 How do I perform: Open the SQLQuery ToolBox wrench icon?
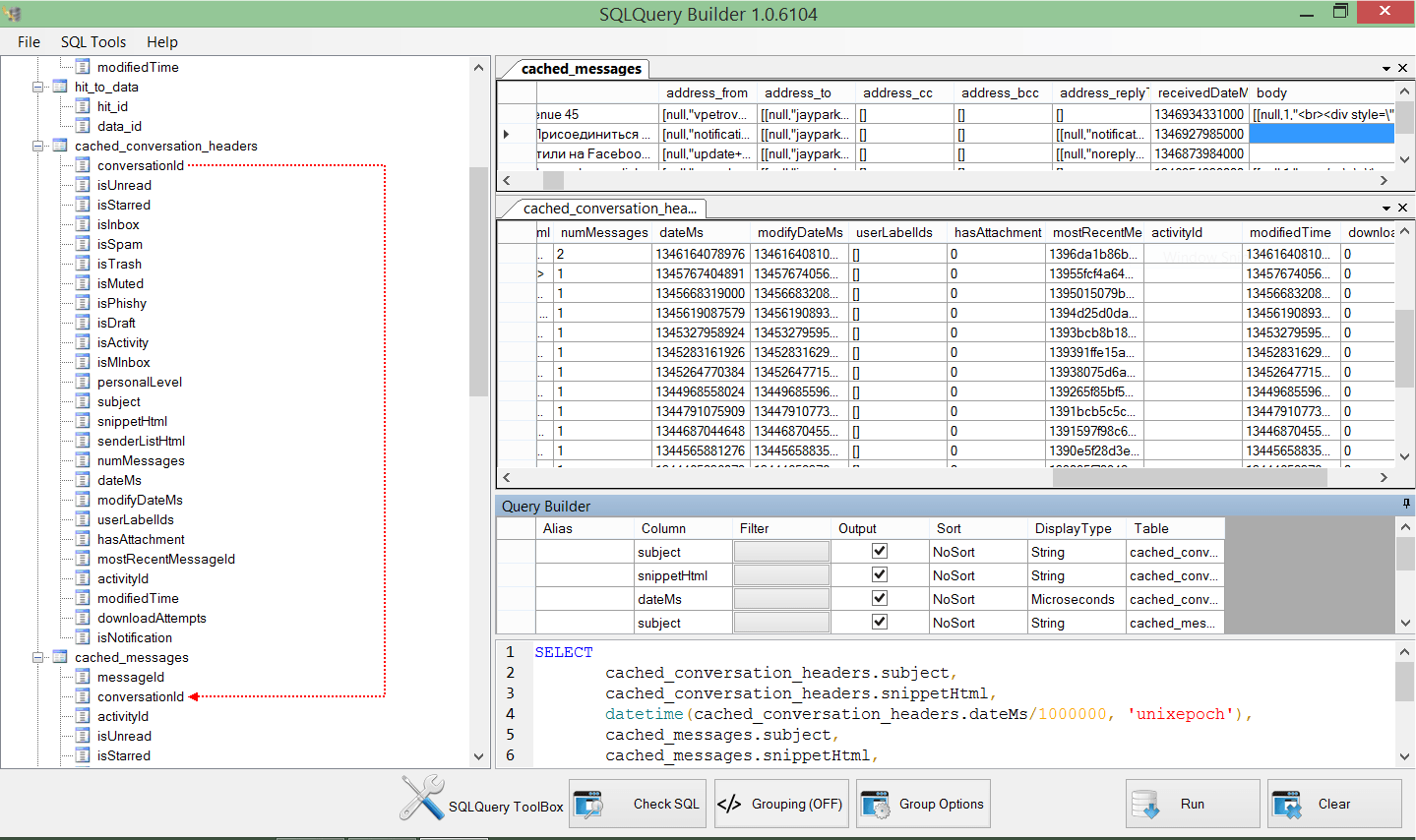coord(422,798)
